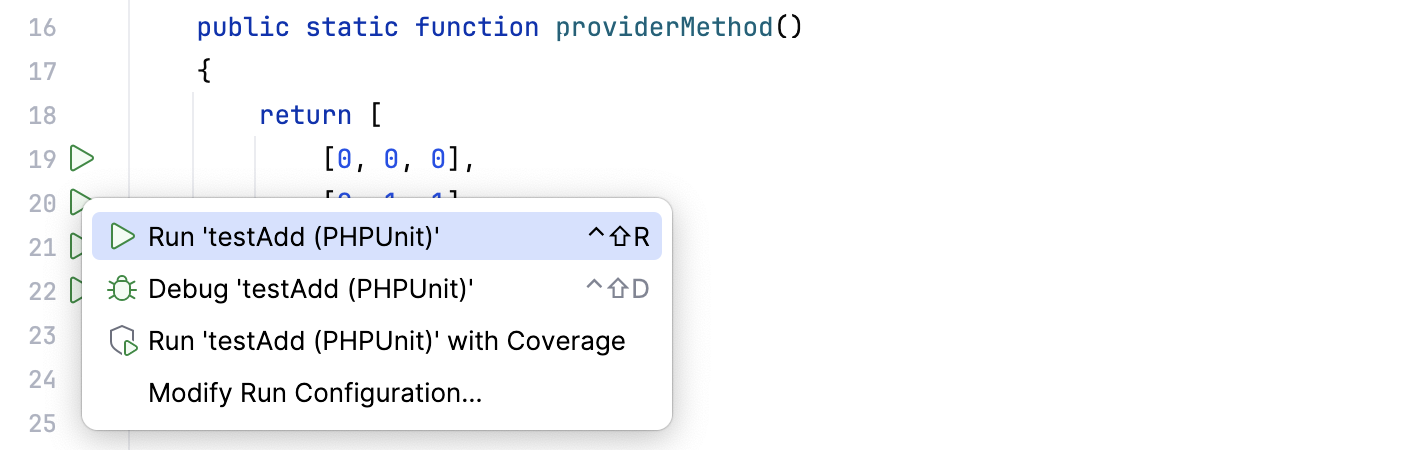Image resolution: width=1412 pixels, height=450 pixels.
Task: Click line number 24 in the gutter
Action: [42, 379]
